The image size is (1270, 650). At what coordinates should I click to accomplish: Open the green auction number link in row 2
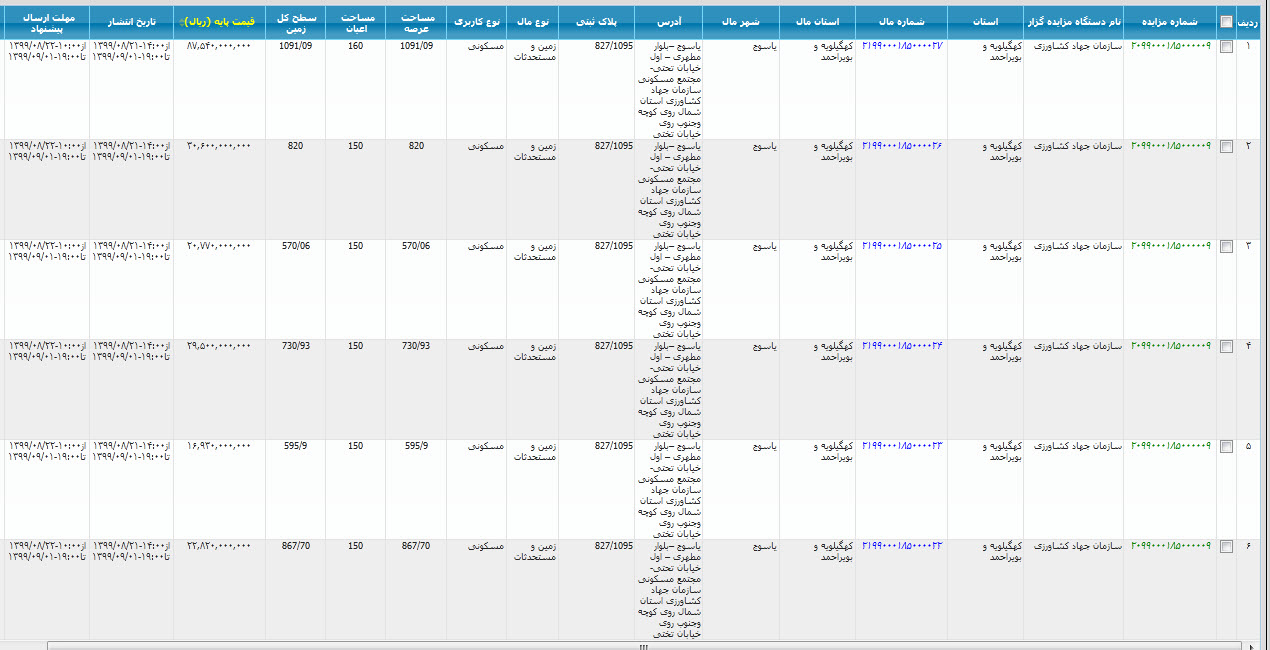[x=1170, y=146]
